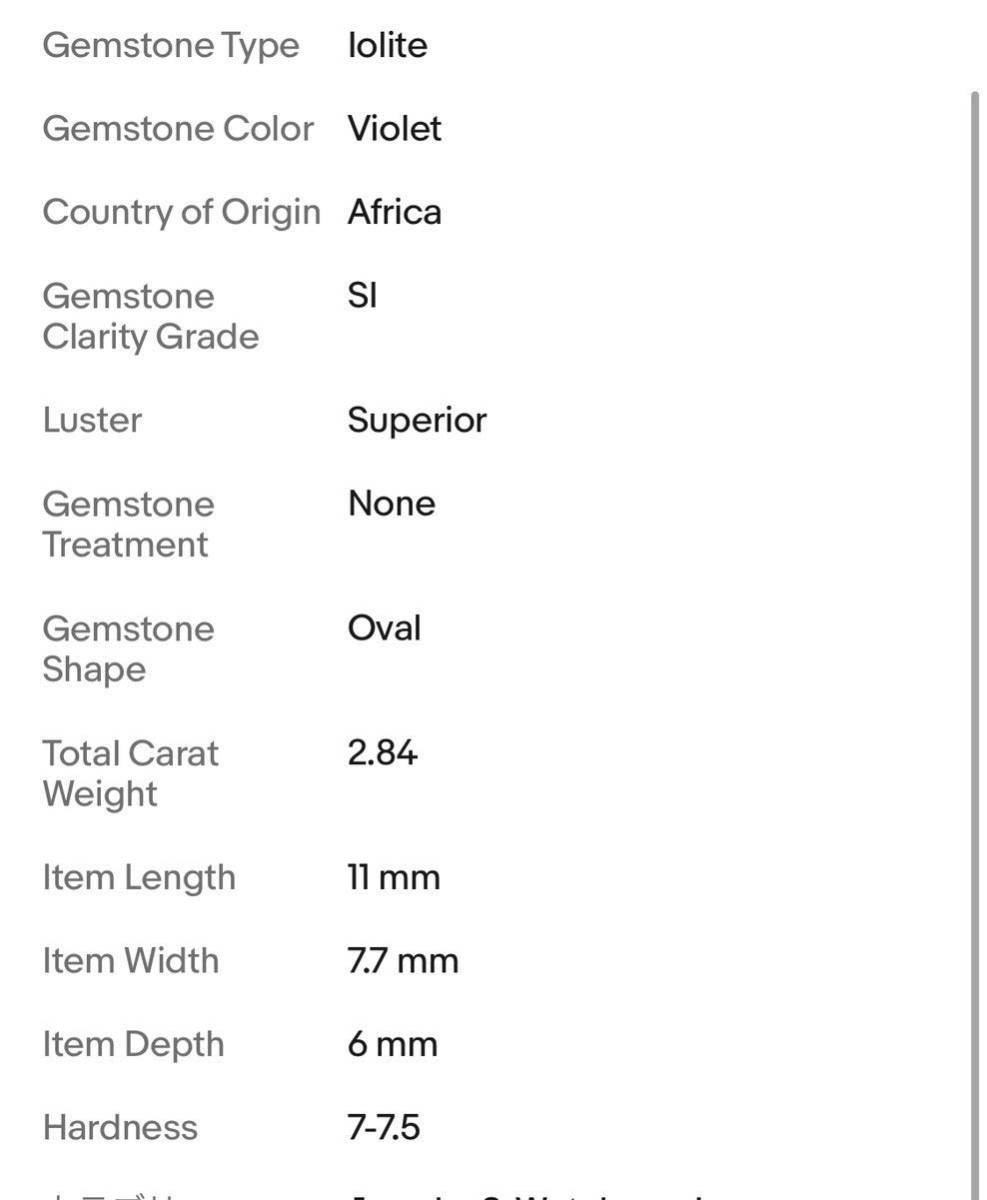Click the vertical scrollbar on the right
Screen dimensions: 987x1200
point(975,640)
